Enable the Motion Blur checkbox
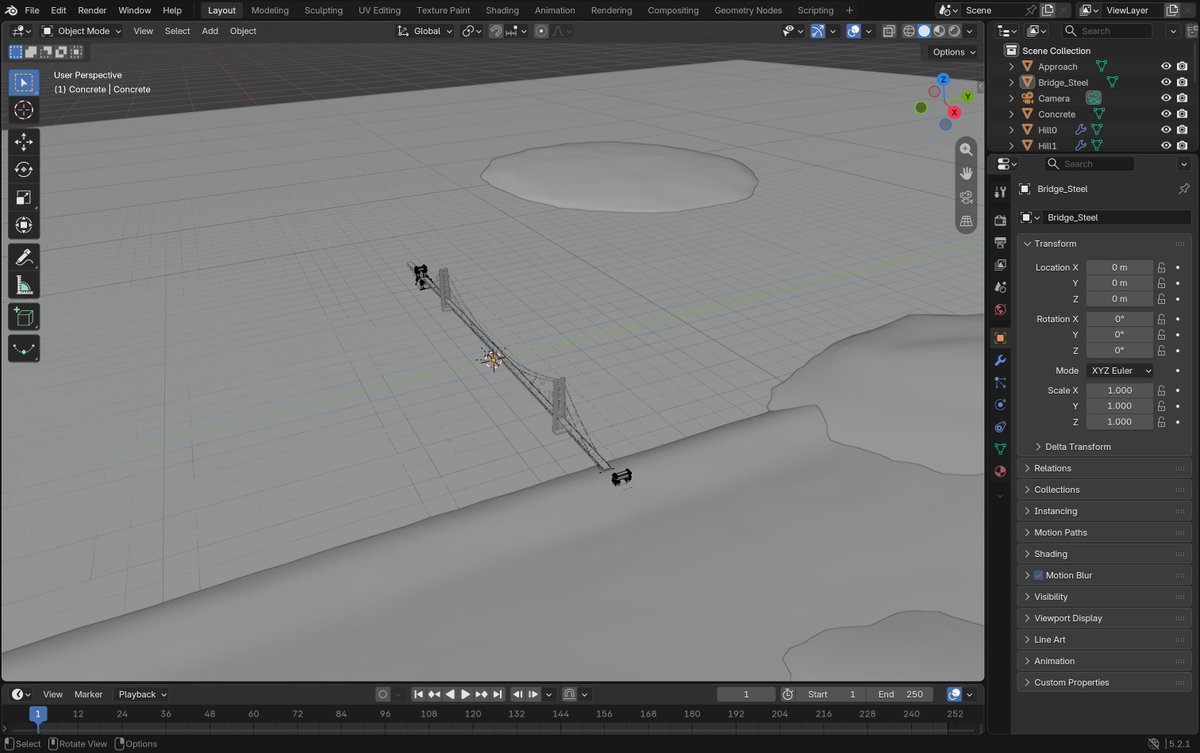The image size is (1200, 753). (1038, 576)
